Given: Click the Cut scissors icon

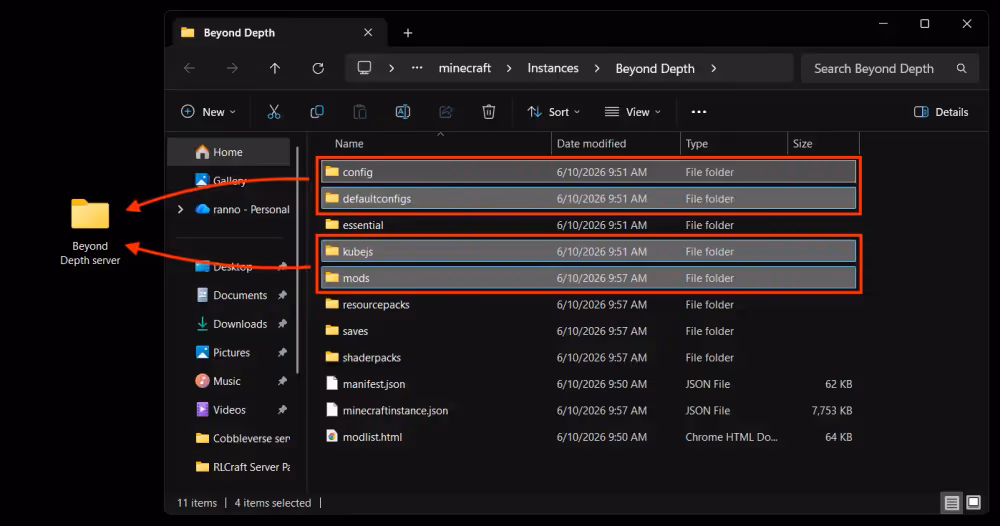Looking at the screenshot, I should pos(274,112).
